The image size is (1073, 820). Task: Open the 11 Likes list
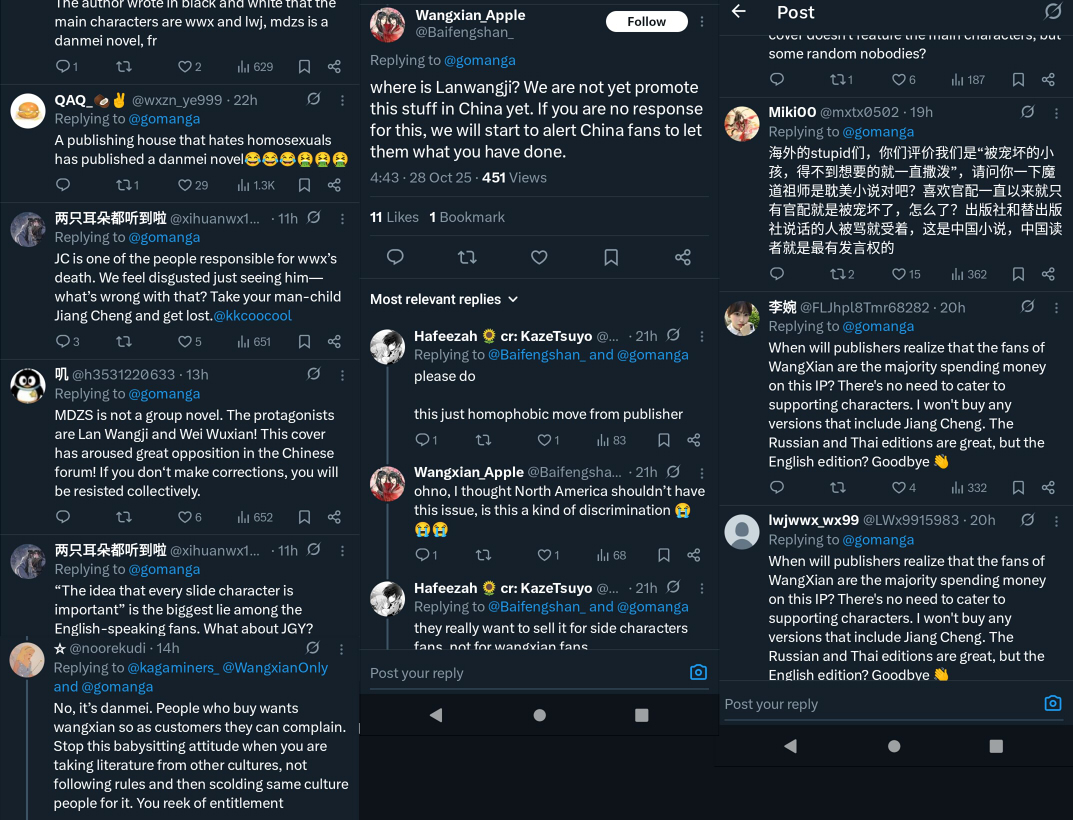[x=394, y=217]
